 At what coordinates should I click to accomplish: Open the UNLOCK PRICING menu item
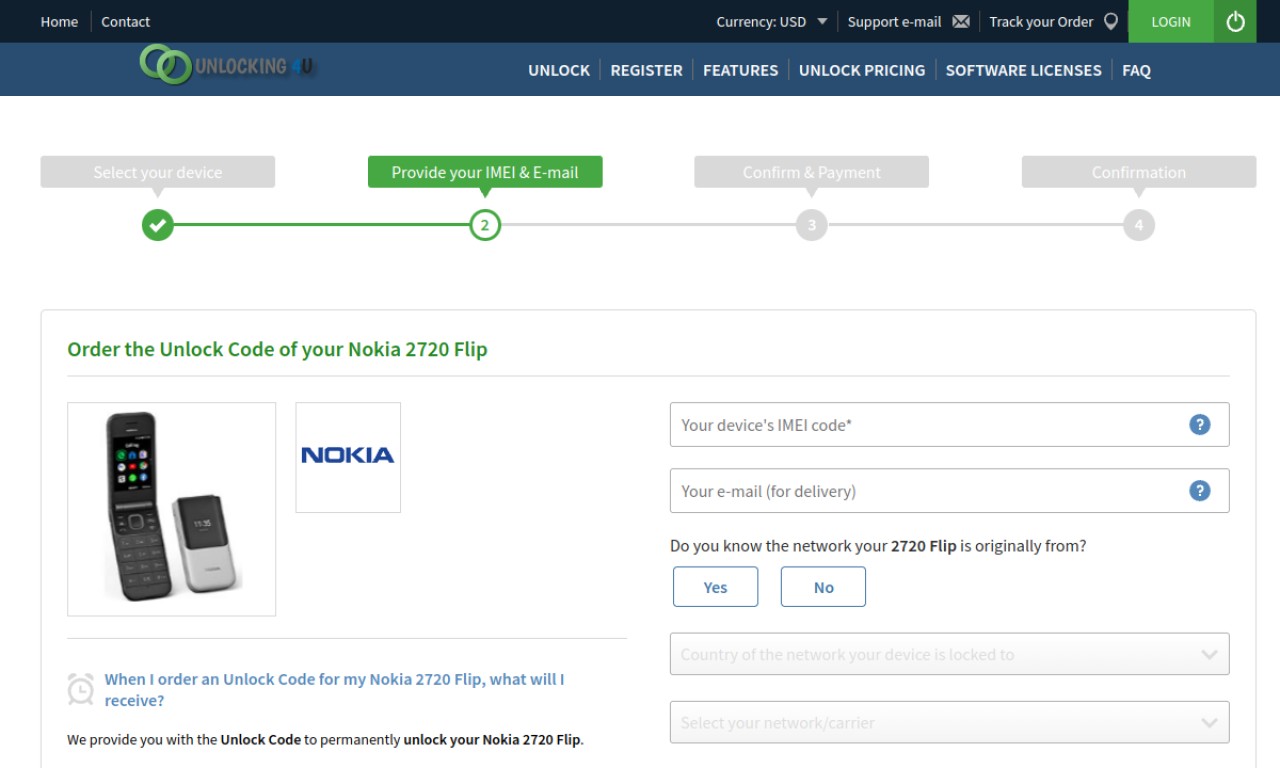(862, 70)
